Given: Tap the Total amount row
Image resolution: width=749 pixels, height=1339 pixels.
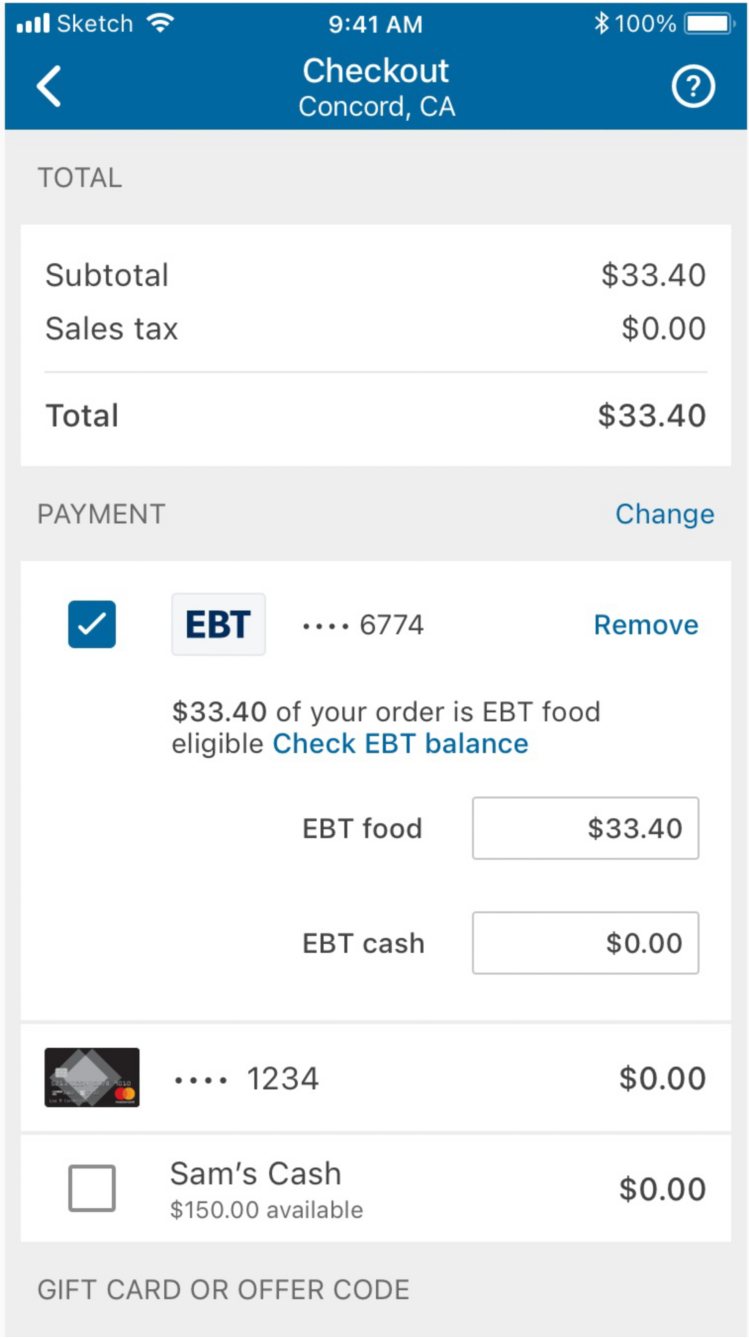Looking at the screenshot, I should click(375, 416).
